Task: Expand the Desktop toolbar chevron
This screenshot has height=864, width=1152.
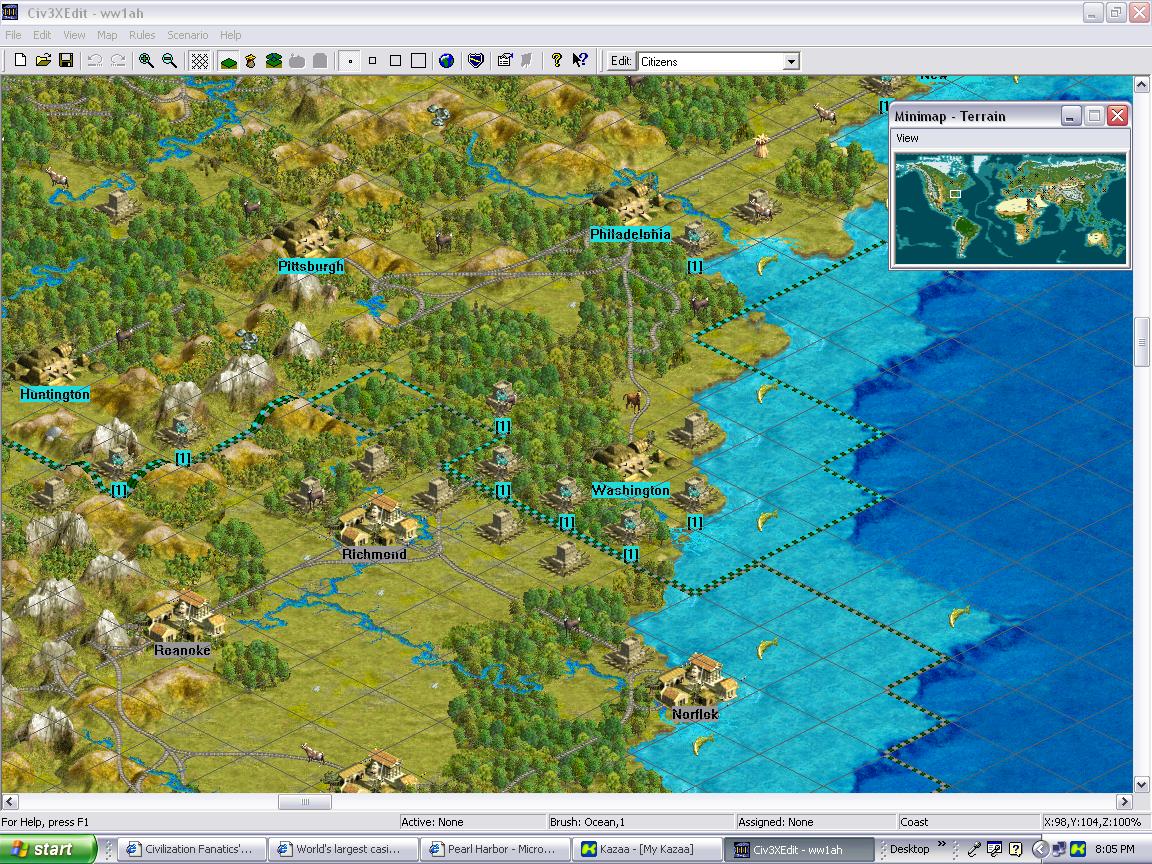Action: [x=942, y=845]
